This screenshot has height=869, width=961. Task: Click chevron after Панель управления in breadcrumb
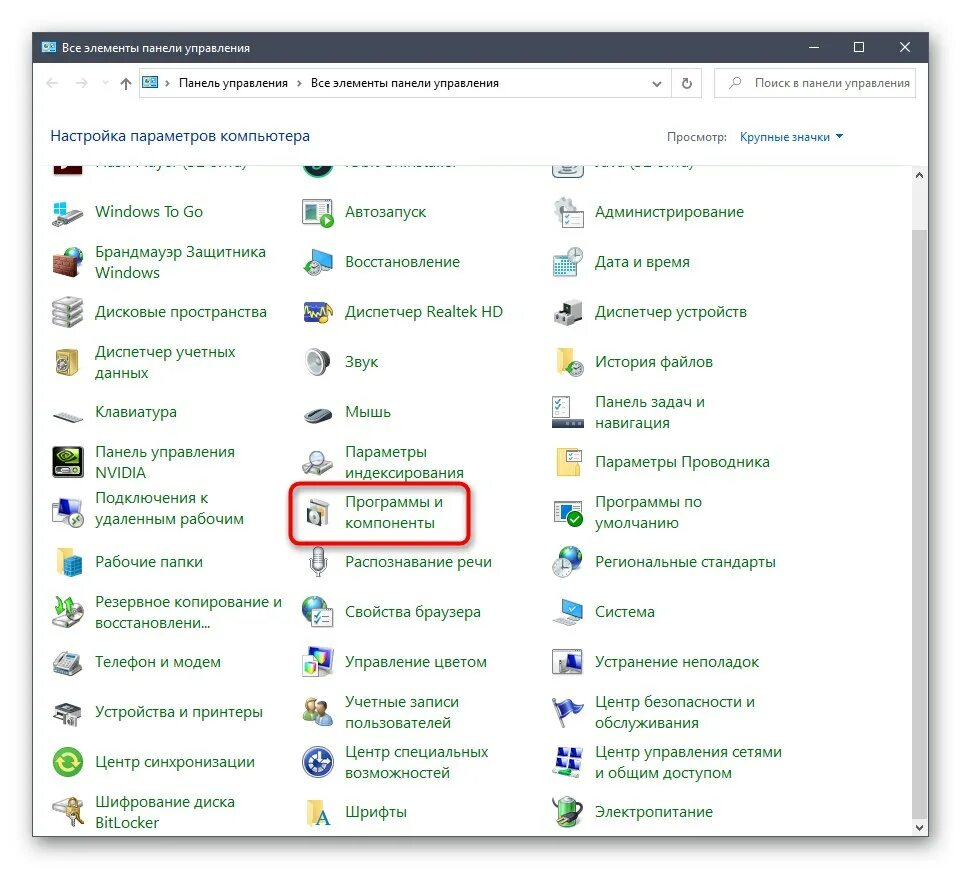(x=299, y=83)
